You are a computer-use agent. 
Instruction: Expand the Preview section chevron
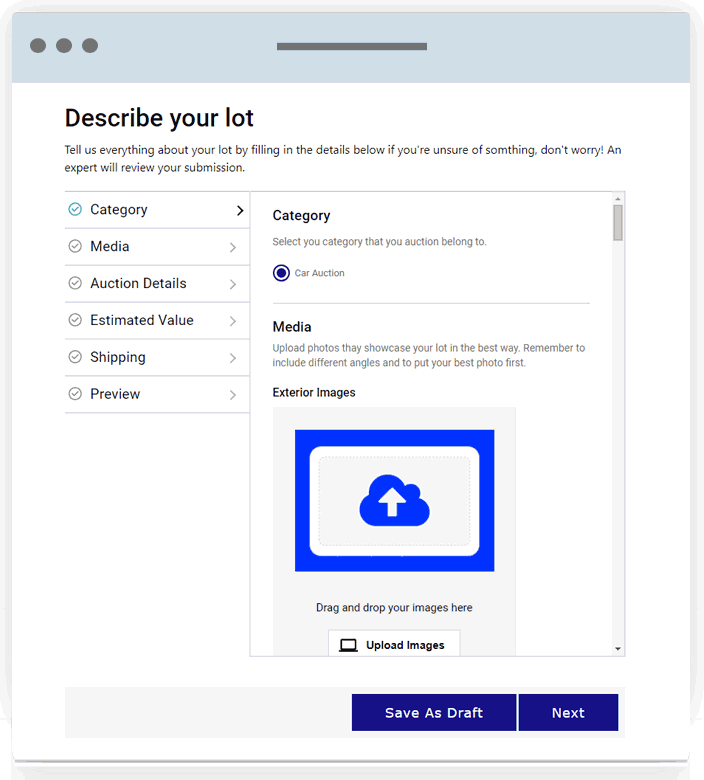232,395
